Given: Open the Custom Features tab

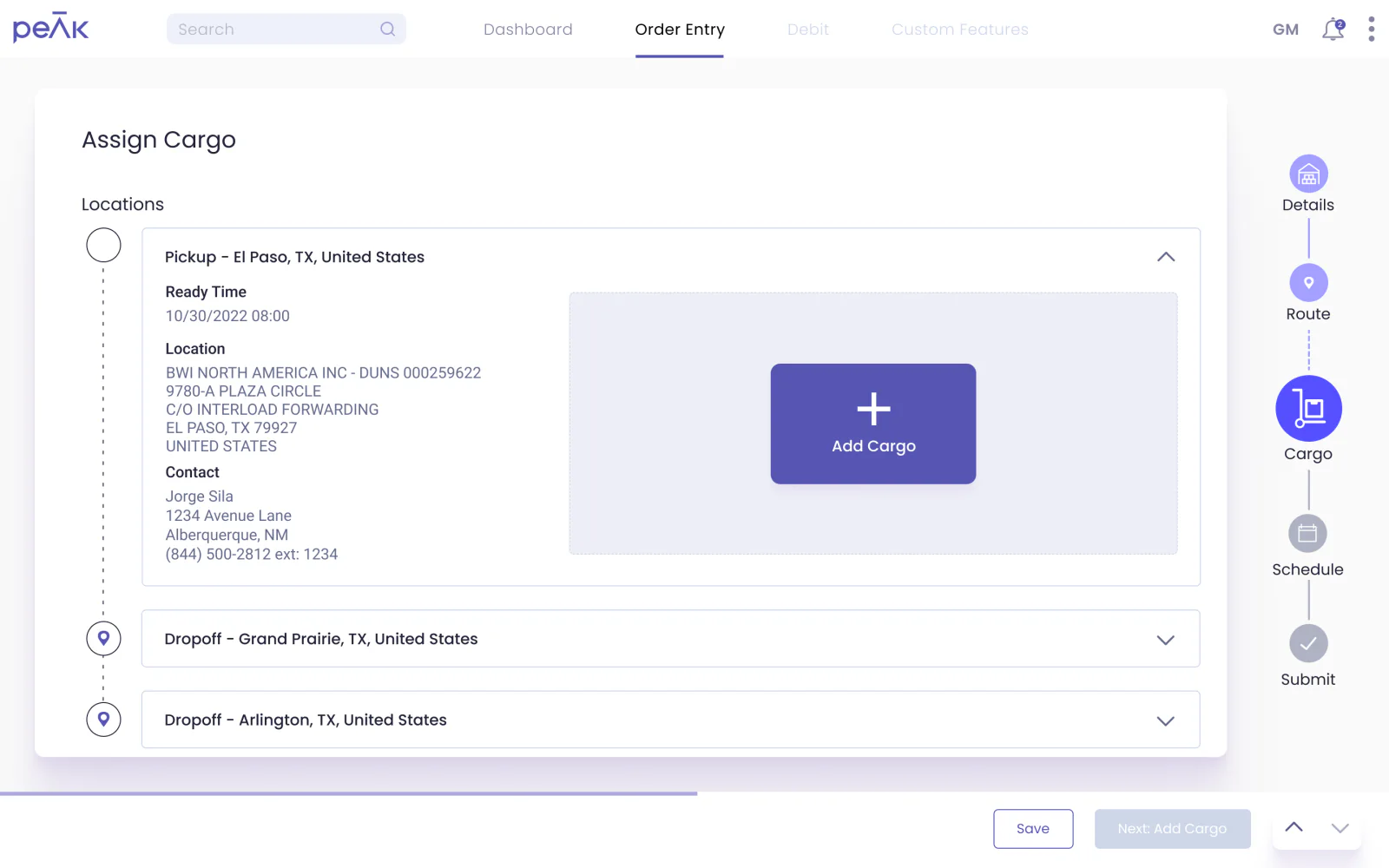Looking at the screenshot, I should coord(960,30).
